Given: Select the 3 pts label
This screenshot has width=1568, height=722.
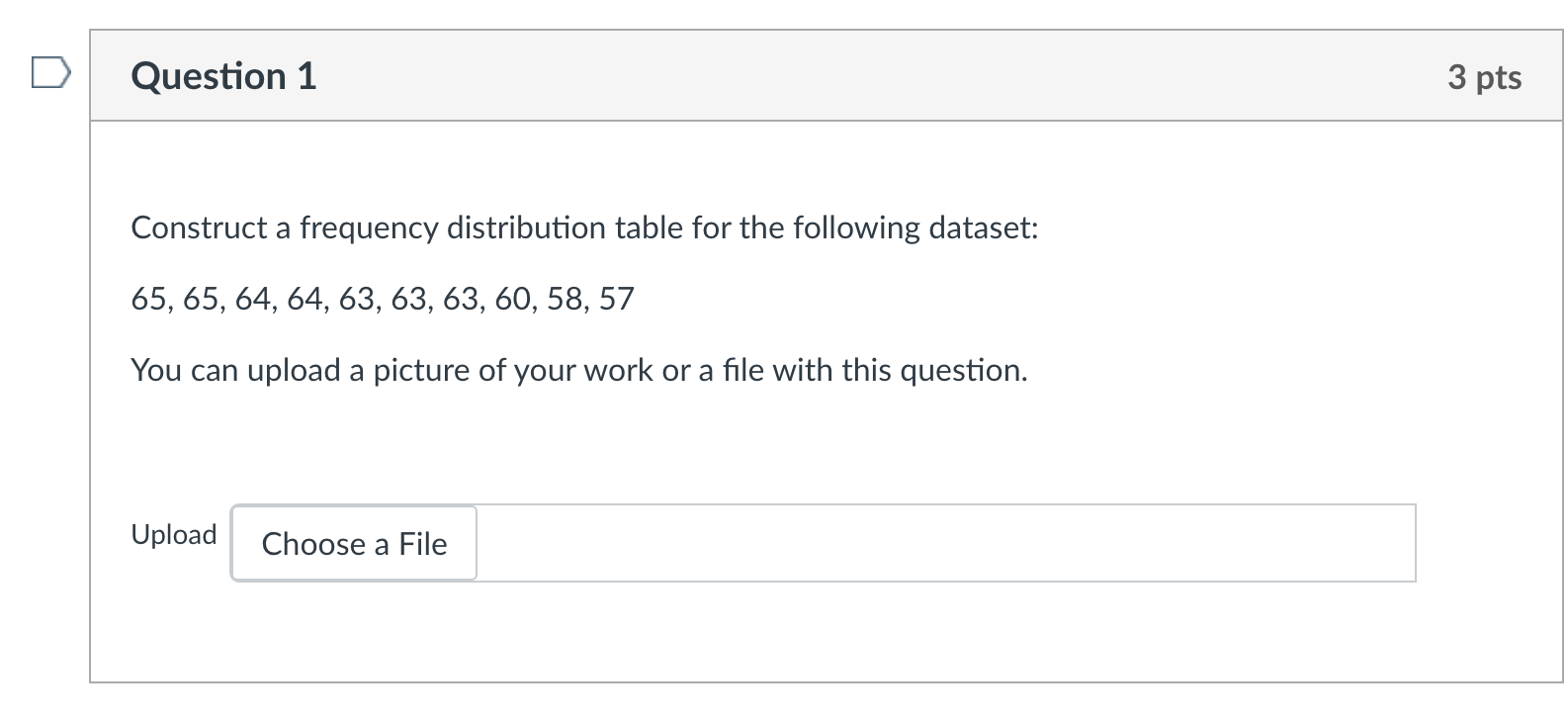Looking at the screenshot, I should click(1485, 76).
